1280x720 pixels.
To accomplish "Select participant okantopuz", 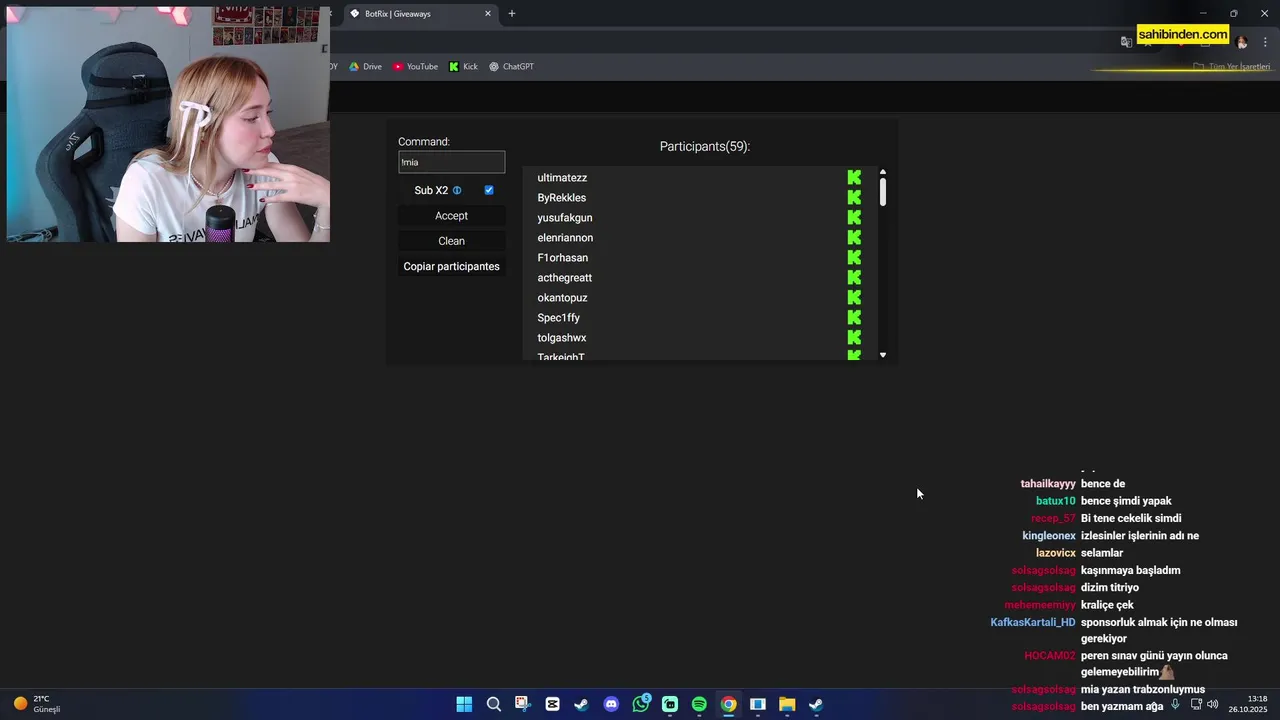I will pos(562,298).
